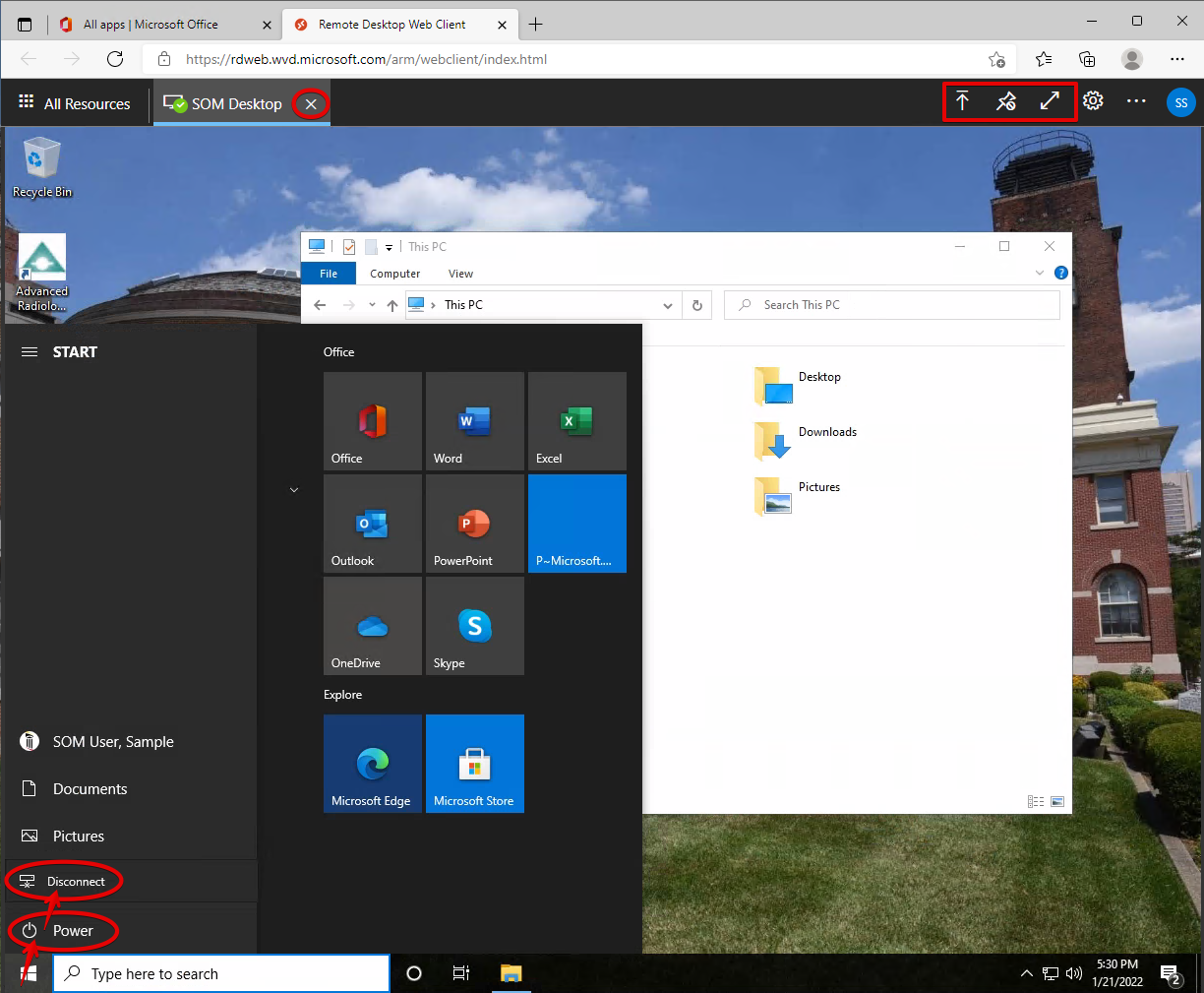
Task: Open the File tab in This PC window
Action: coord(329,274)
